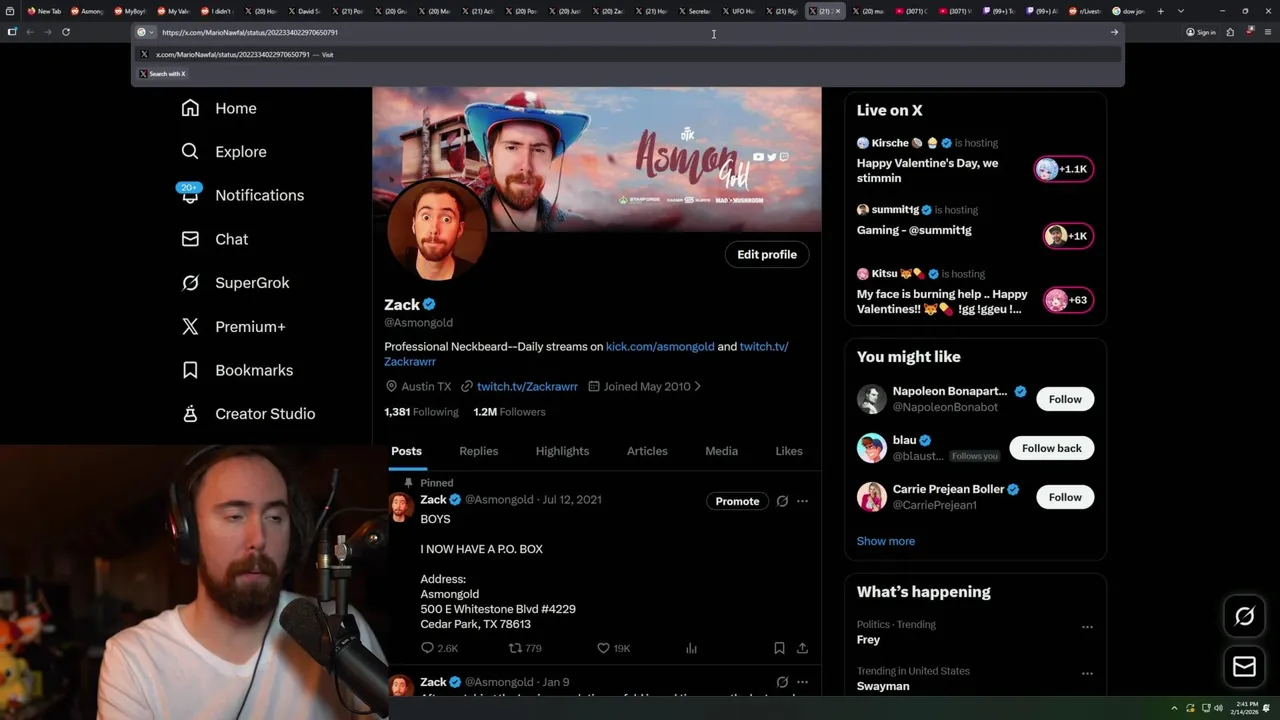This screenshot has width=1280, height=720.
Task: Open Explore from the sidebar
Action: tap(224, 152)
